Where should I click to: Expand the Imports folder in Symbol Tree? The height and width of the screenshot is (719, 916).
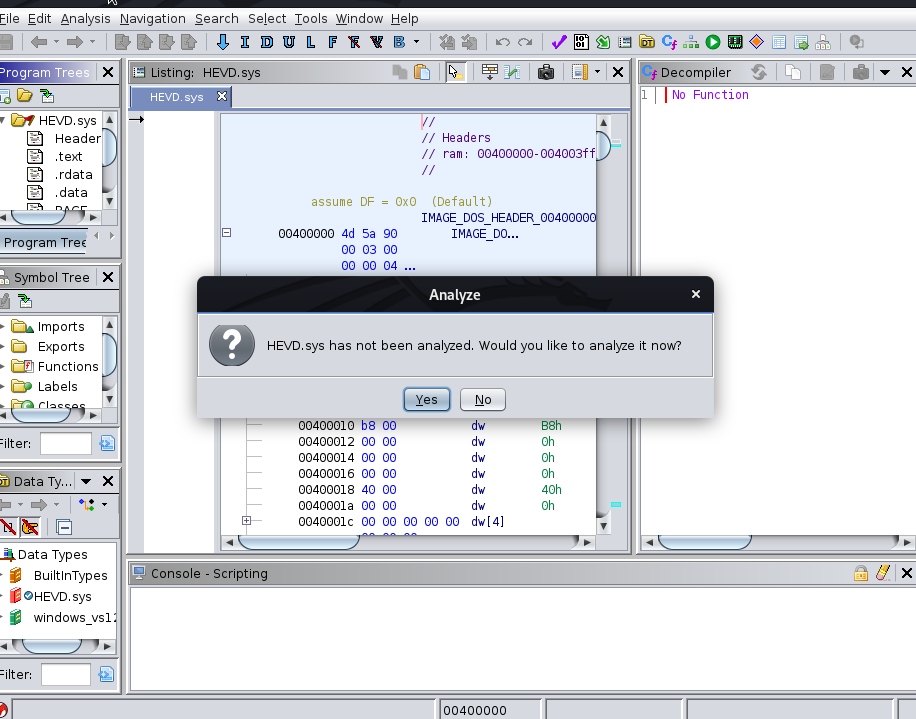(x=2, y=326)
